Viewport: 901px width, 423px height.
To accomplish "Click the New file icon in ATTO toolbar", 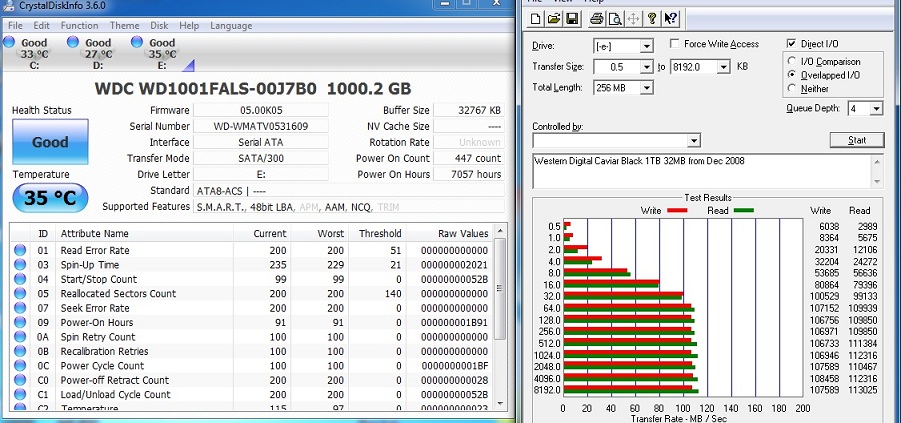I will pos(535,19).
